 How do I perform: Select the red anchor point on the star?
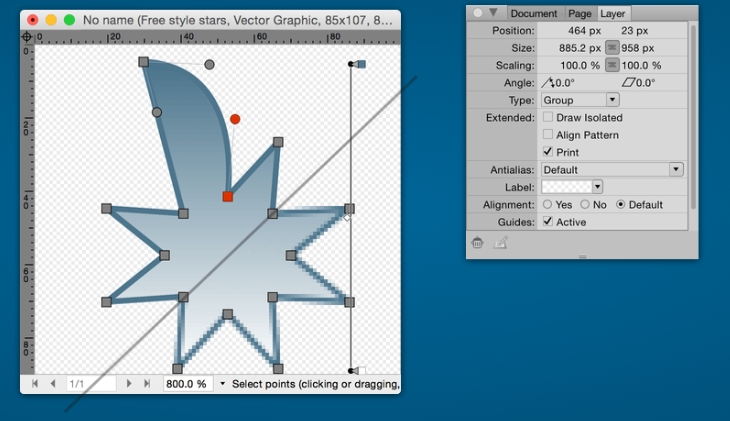tap(228, 197)
